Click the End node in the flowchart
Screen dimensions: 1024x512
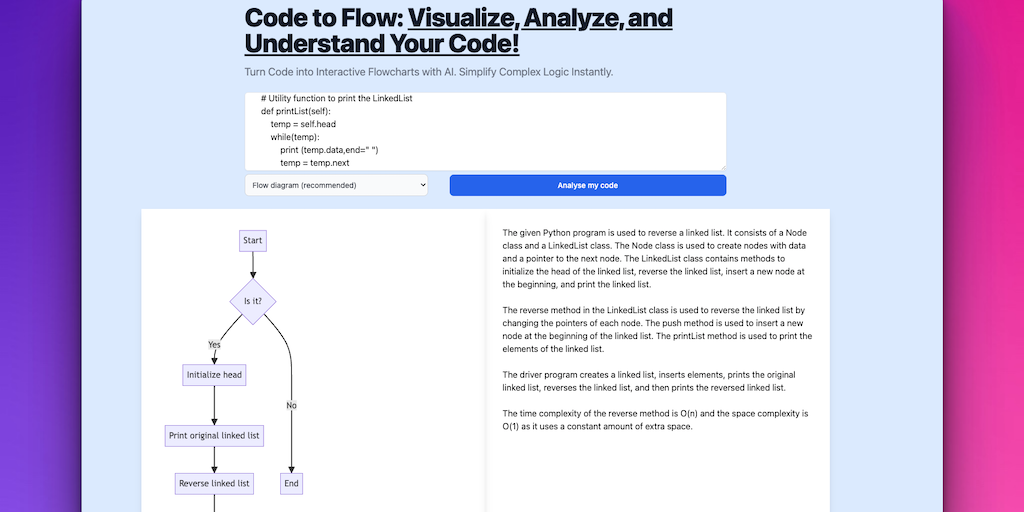coord(291,483)
